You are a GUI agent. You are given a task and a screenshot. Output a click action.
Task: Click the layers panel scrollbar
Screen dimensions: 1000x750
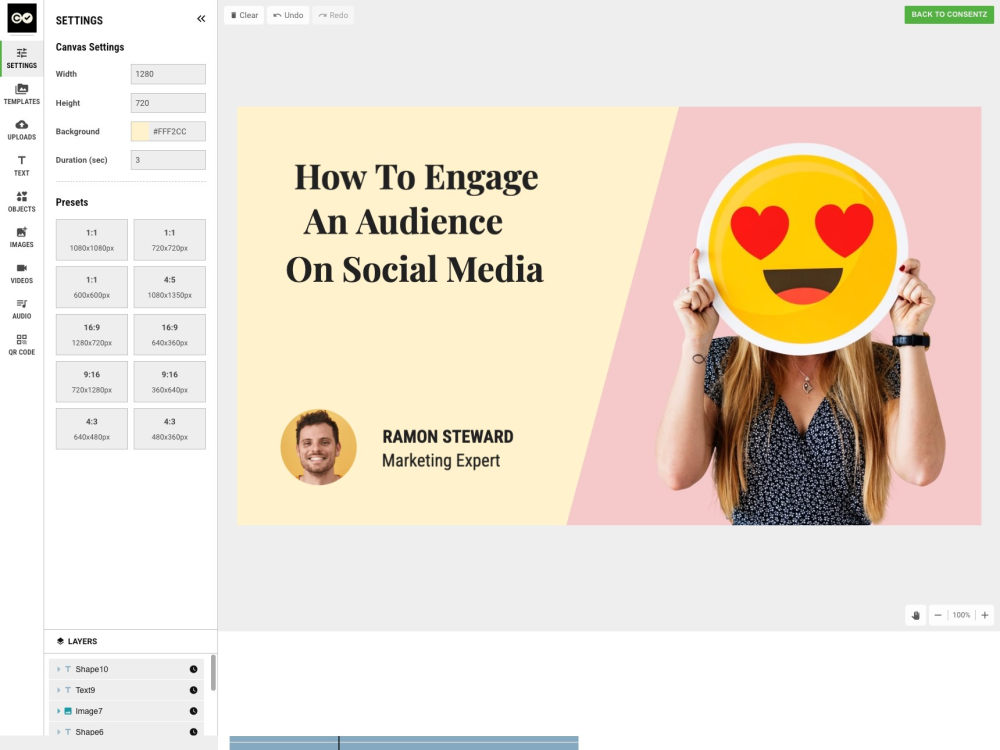tap(213, 672)
